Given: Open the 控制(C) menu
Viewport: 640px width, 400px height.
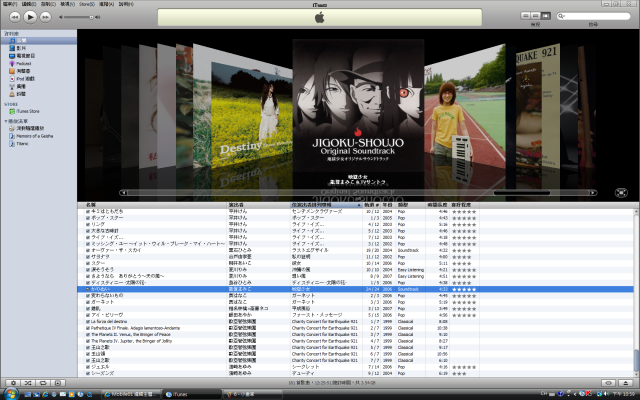Looking at the screenshot, I should tap(48, 4).
